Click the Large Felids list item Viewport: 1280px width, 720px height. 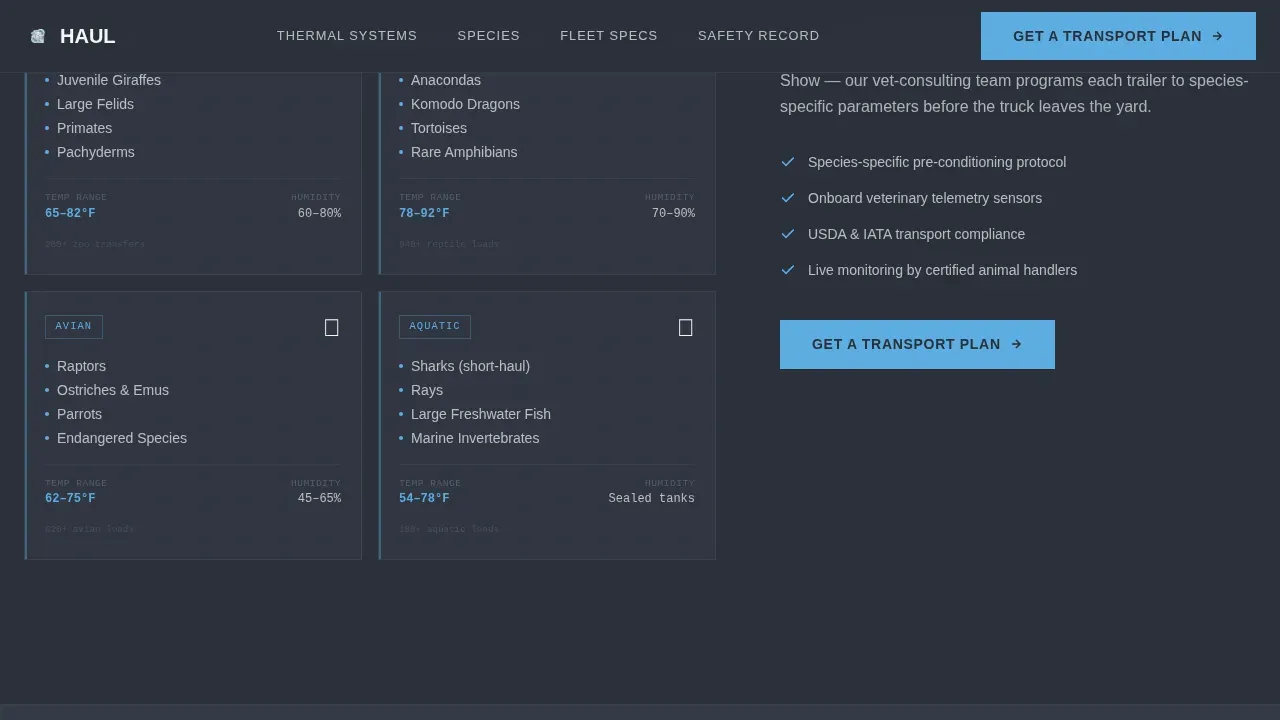point(95,104)
